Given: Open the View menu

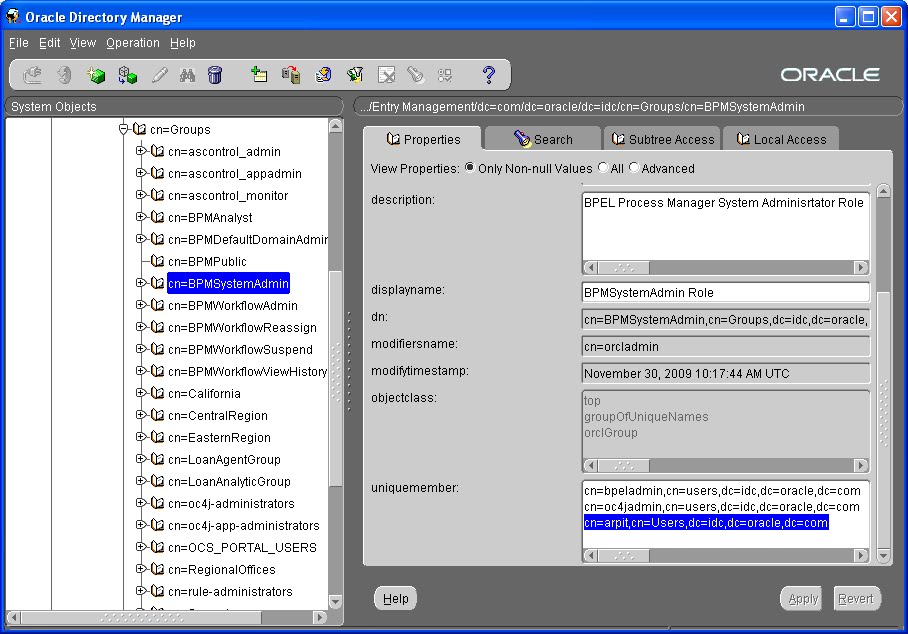Looking at the screenshot, I should [83, 43].
